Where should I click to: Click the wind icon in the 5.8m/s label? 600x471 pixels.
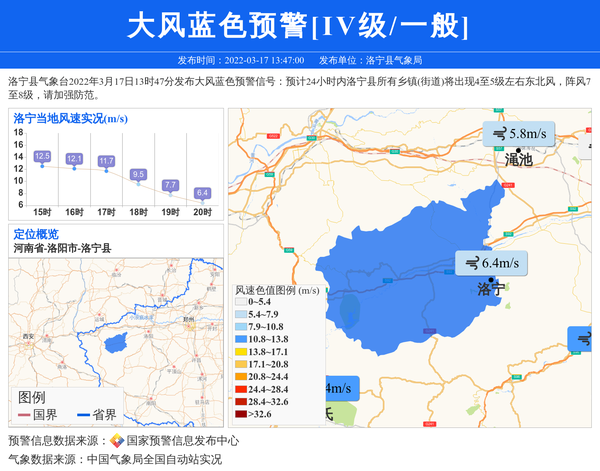pyautogui.click(x=497, y=133)
